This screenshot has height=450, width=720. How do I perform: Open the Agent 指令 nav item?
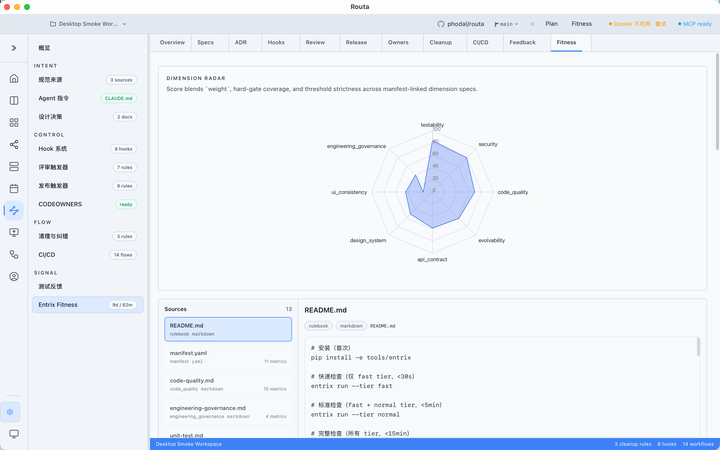(x=87, y=98)
